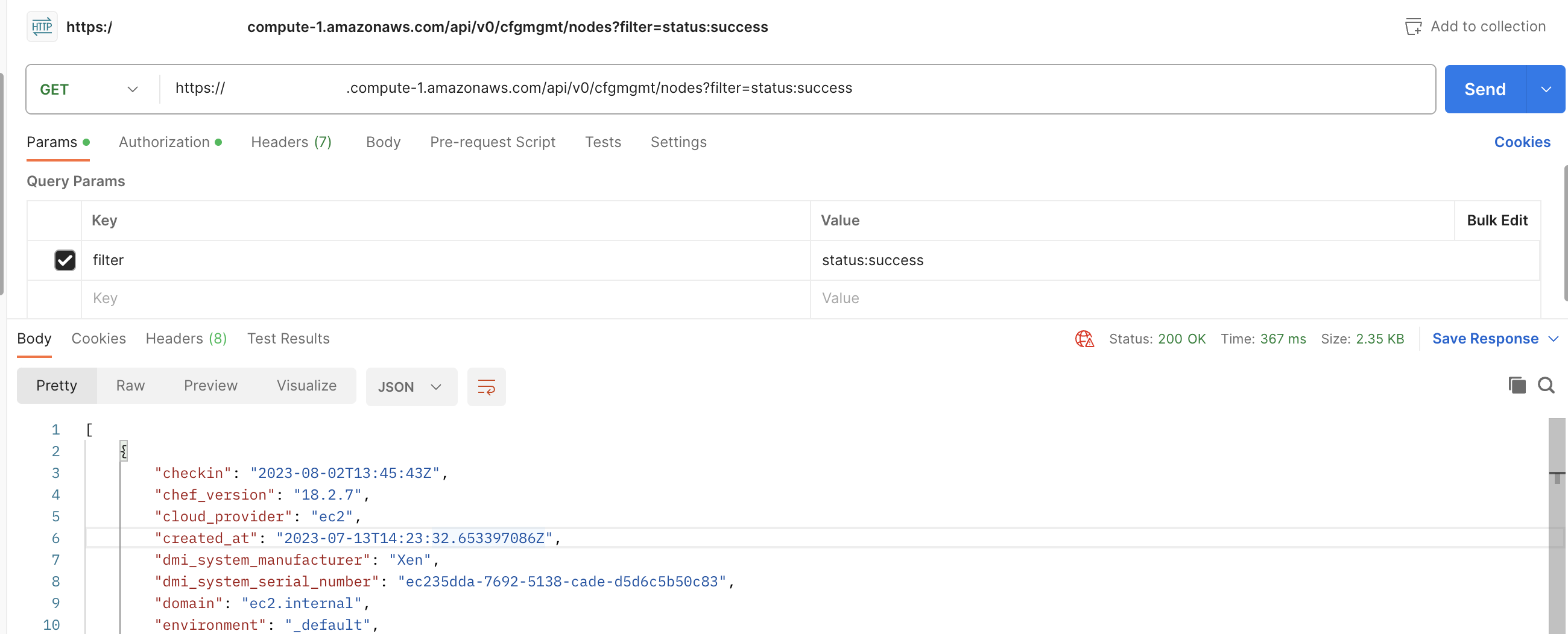
Task: Expand the Save Response chevron
Action: pyautogui.click(x=1553, y=339)
